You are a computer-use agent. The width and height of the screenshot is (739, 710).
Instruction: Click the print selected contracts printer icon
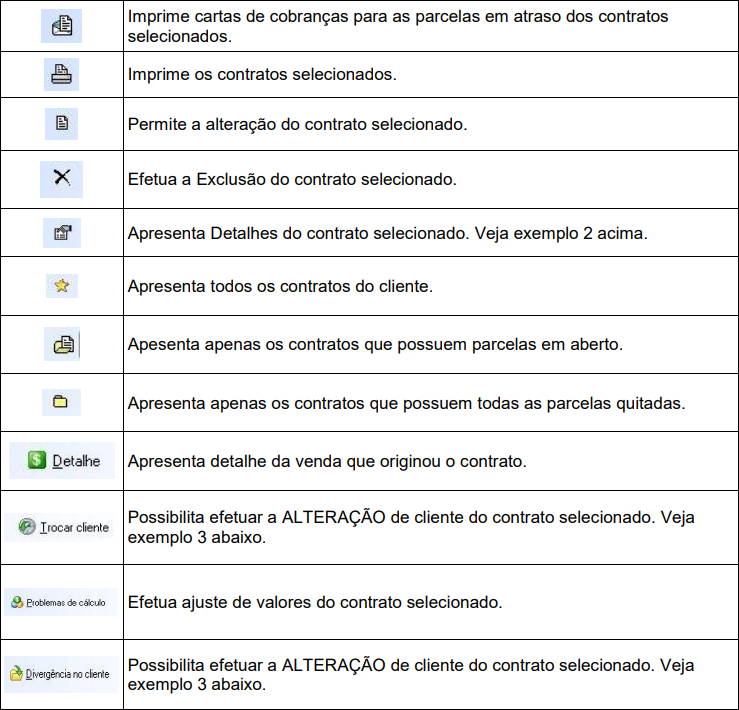[x=61, y=74]
